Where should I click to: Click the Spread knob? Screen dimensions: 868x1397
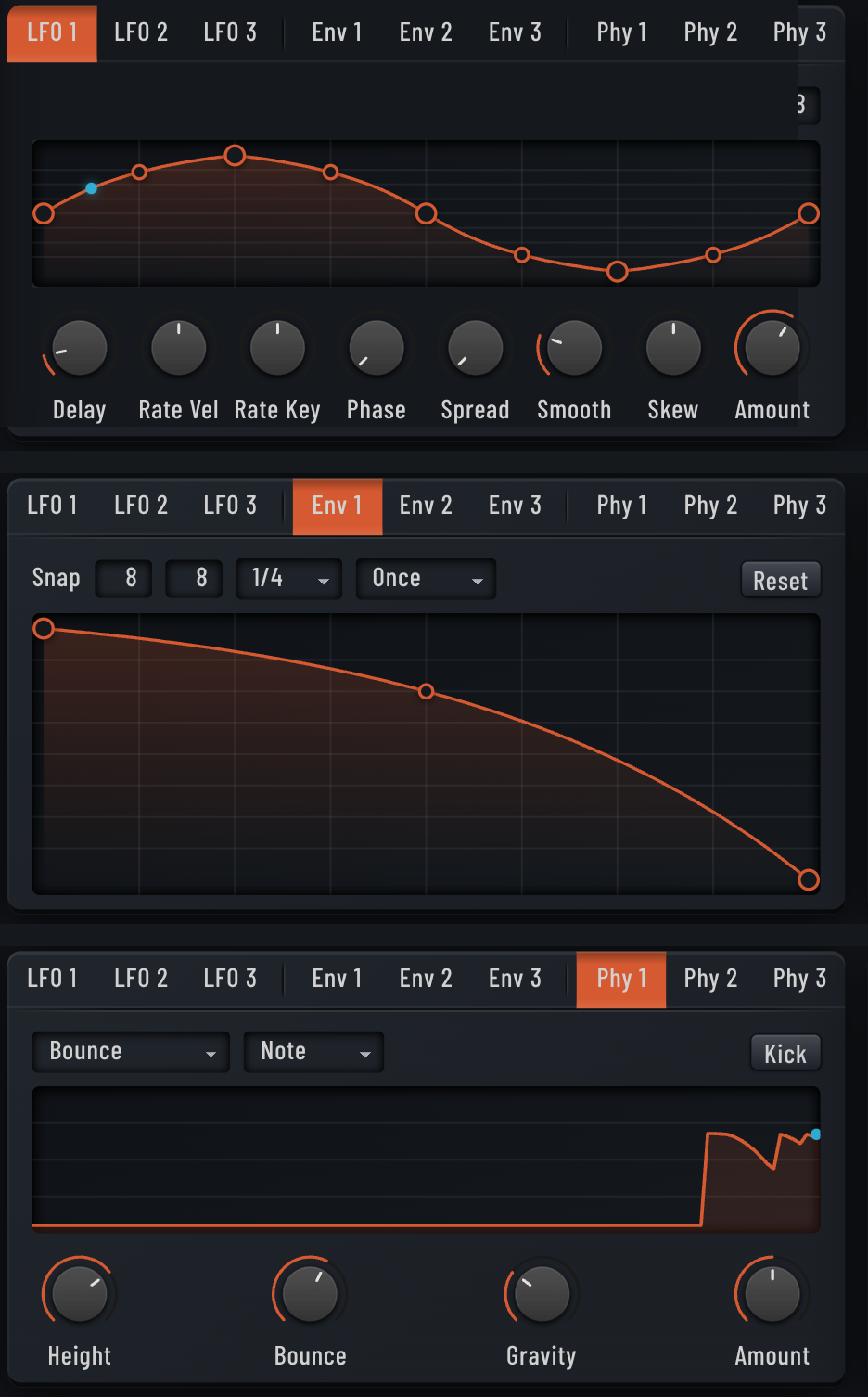[x=475, y=349]
